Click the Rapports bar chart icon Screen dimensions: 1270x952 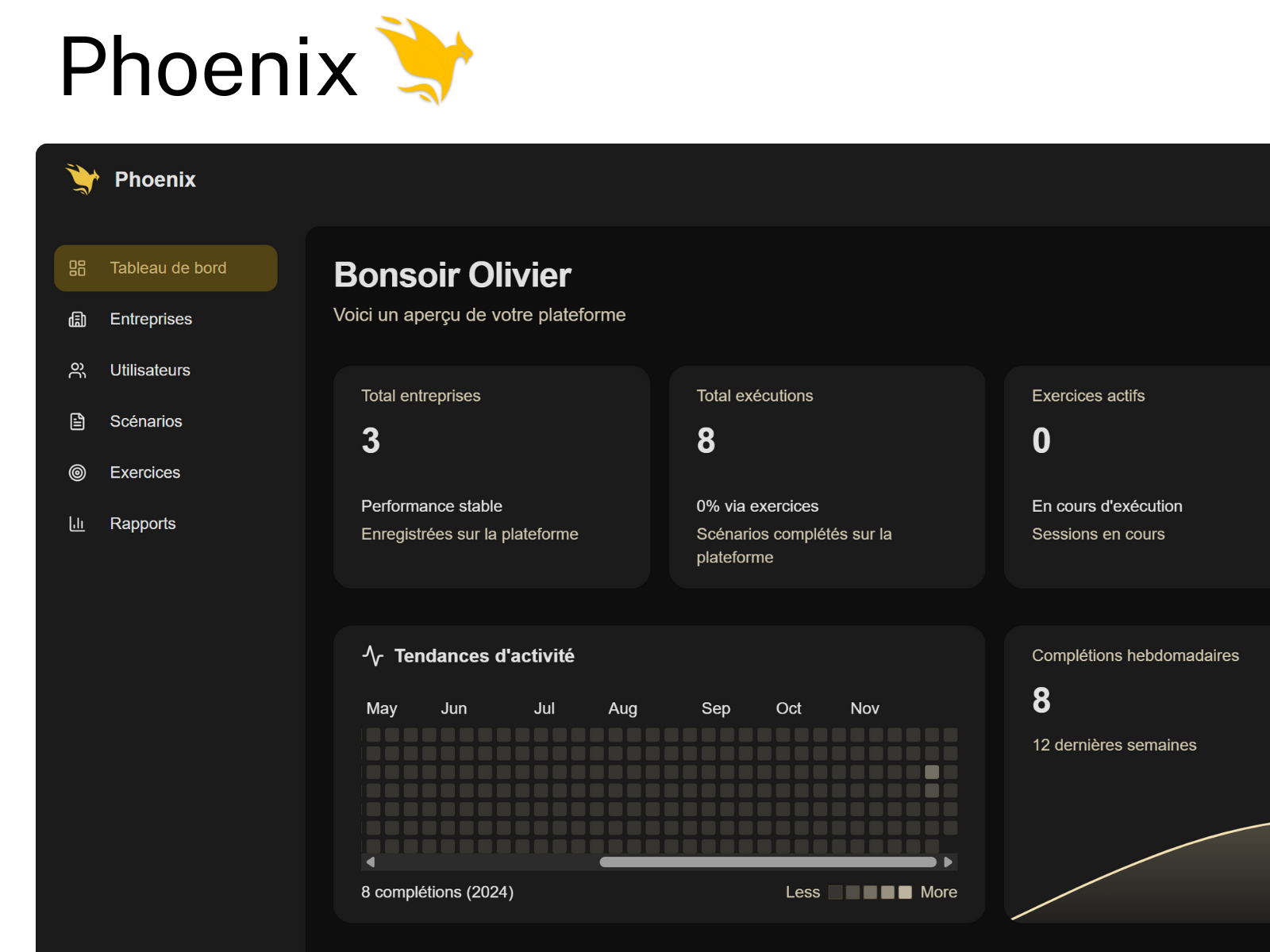77,524
